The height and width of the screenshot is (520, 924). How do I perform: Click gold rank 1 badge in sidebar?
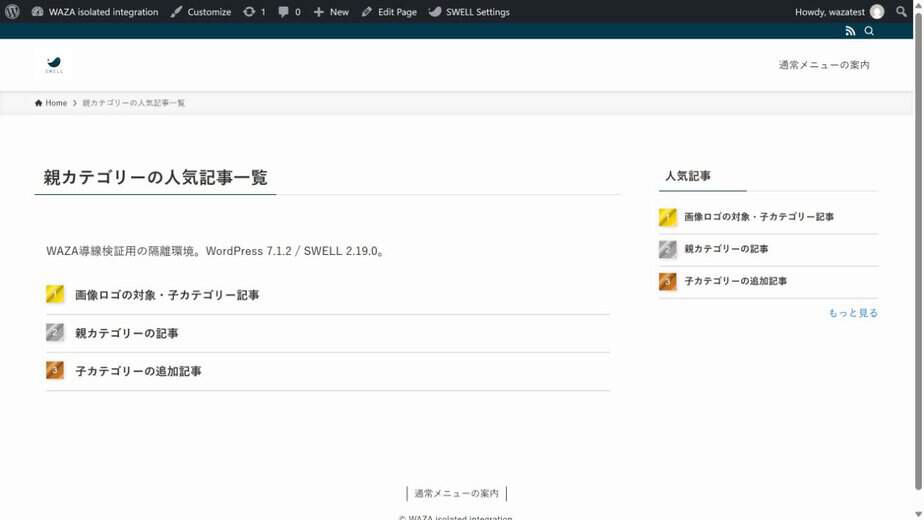[668, 217]
